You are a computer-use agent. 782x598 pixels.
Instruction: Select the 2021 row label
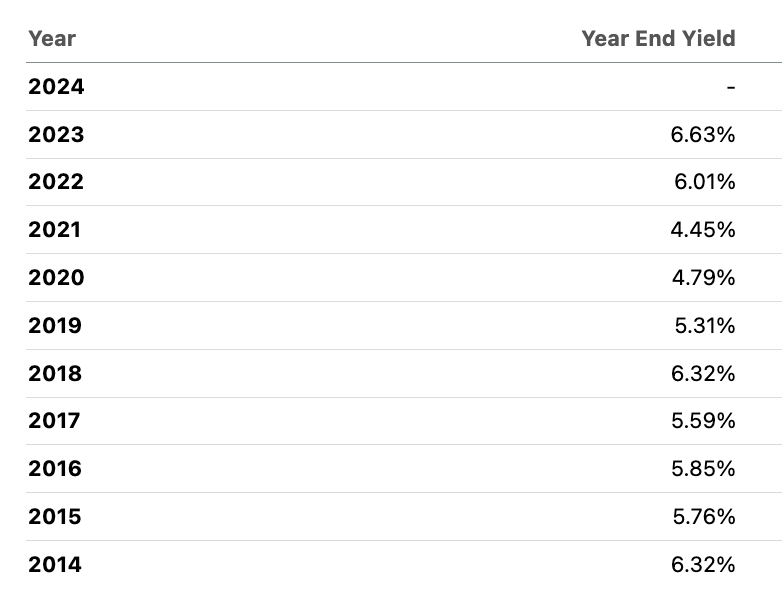(x=54, y=230)
